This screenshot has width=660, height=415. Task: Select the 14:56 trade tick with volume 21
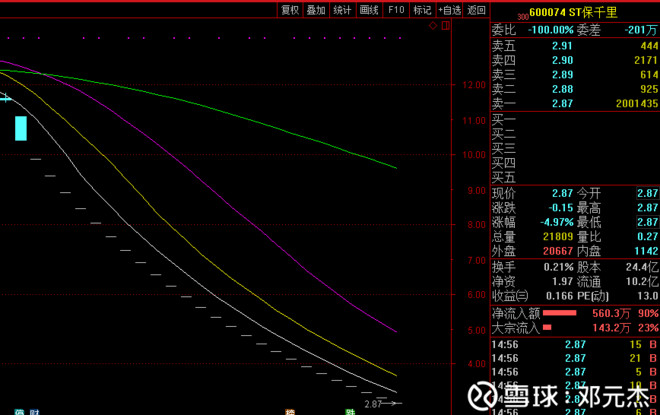[575, 358]
